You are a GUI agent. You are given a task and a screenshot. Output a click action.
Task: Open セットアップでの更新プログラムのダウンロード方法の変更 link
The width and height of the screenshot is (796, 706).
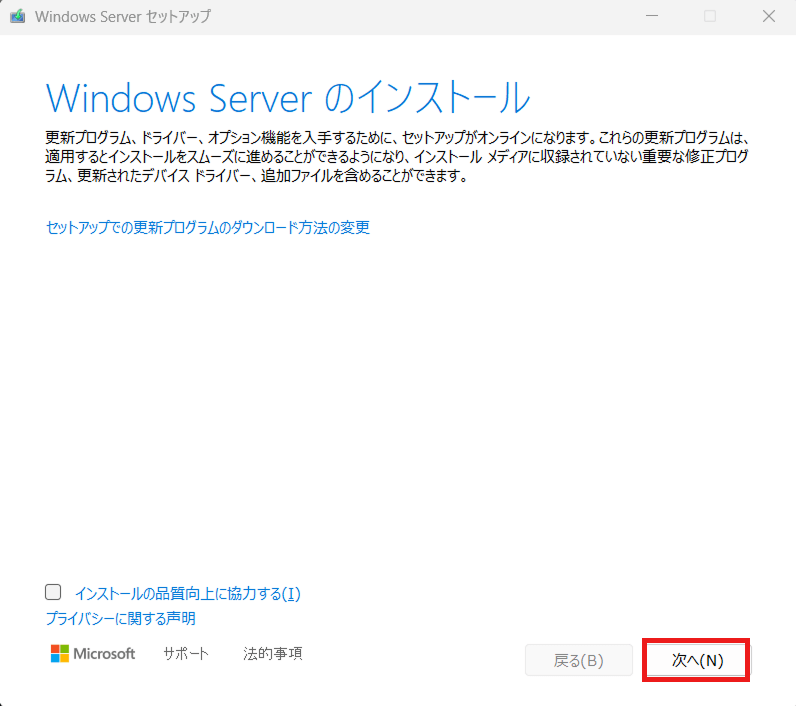click(208, 227)
